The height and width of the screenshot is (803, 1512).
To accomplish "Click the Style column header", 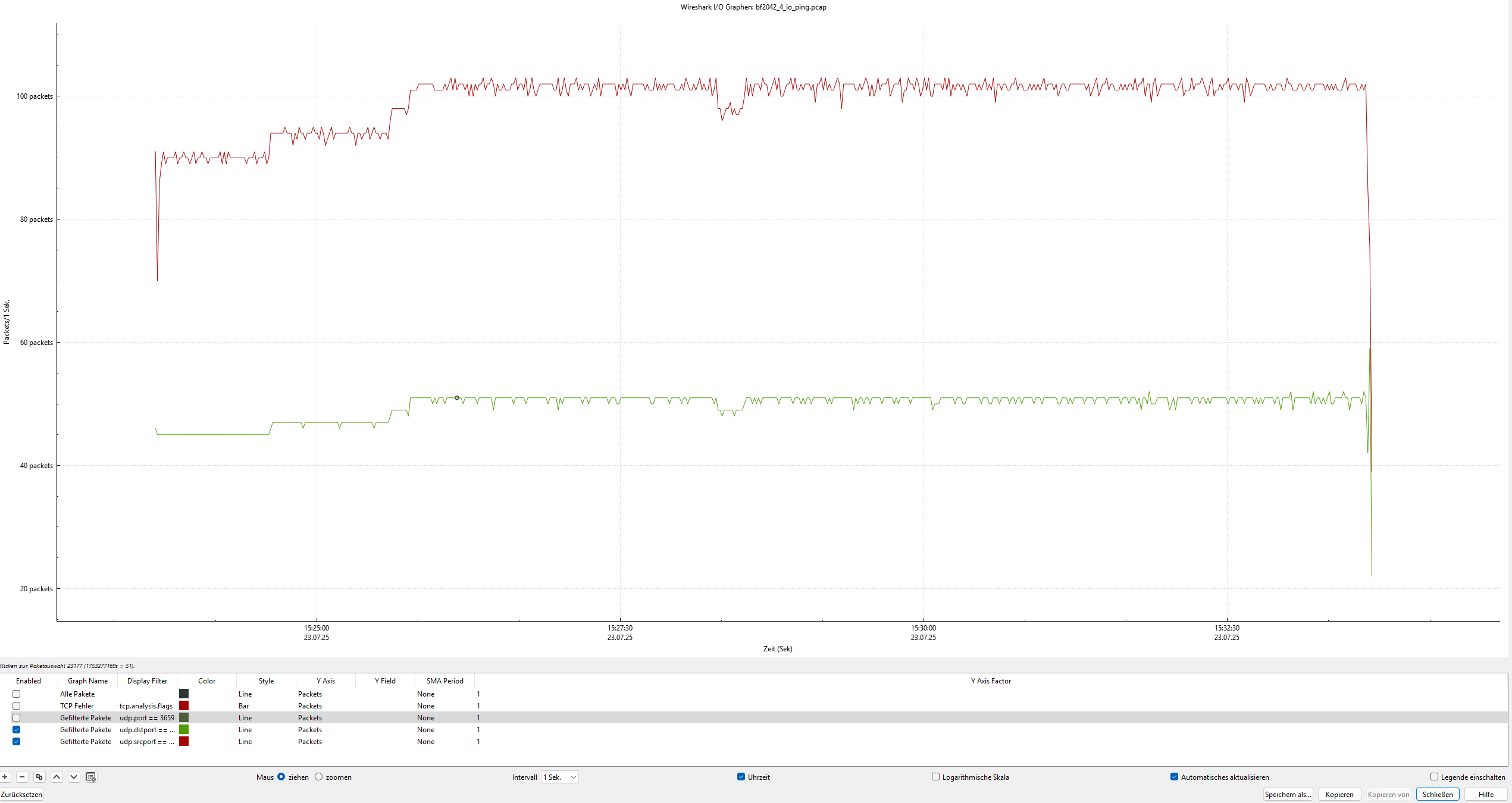I will pos(266,681).
